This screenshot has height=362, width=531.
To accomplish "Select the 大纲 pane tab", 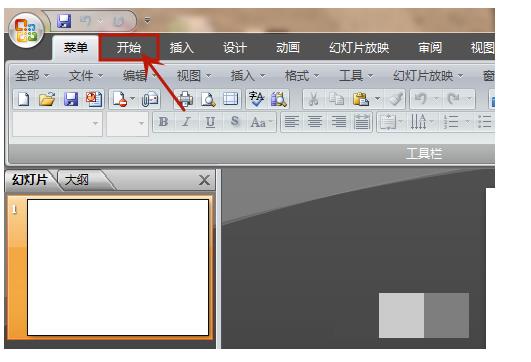I will (77, 180).
